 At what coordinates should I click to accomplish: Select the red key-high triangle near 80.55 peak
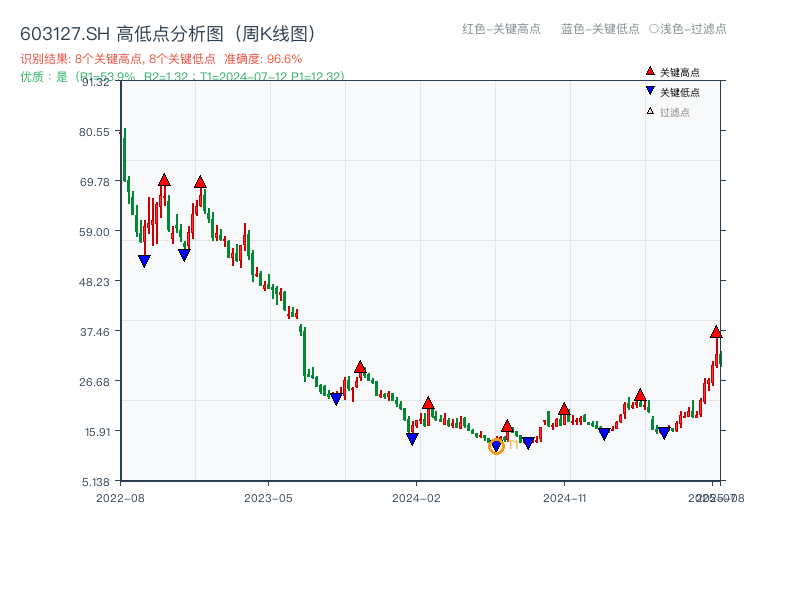click(163, 180)
